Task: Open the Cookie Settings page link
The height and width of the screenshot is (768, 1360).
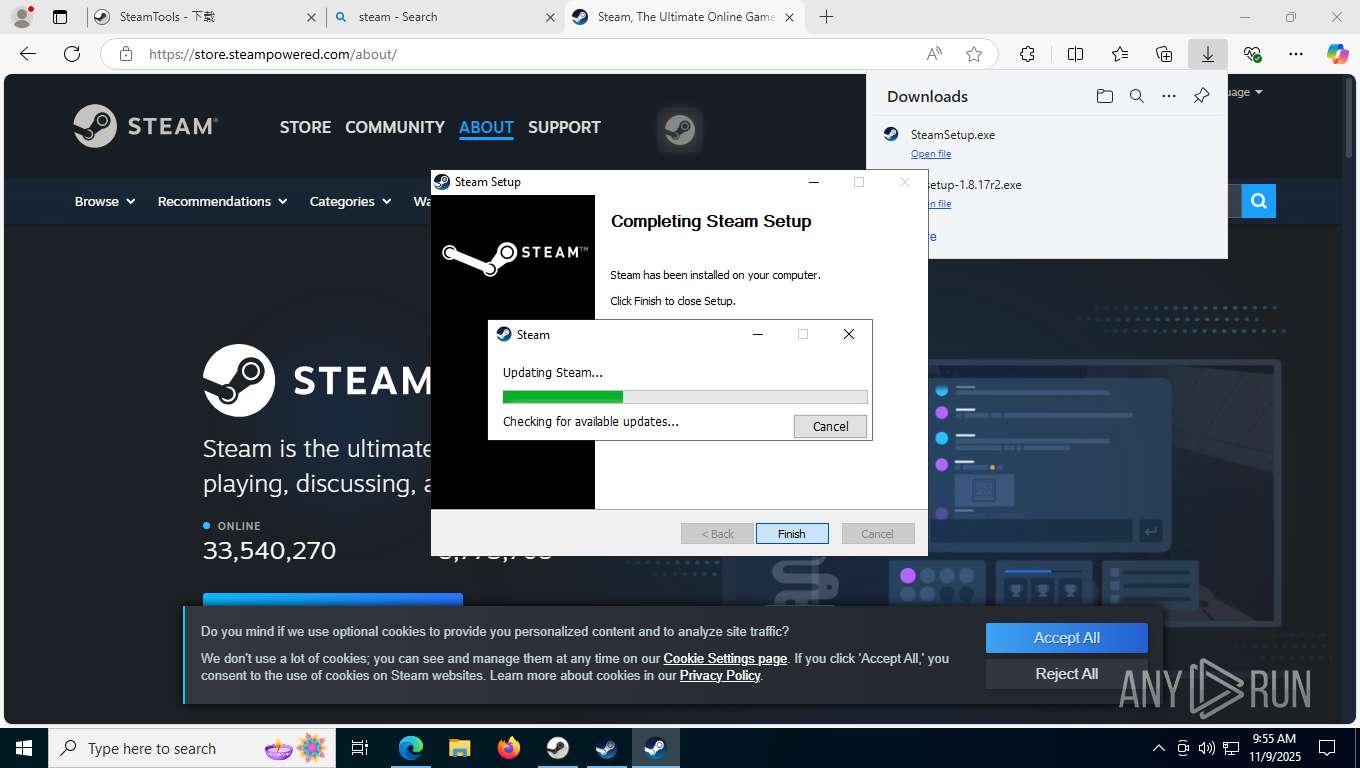Action: tap(725, 658)
